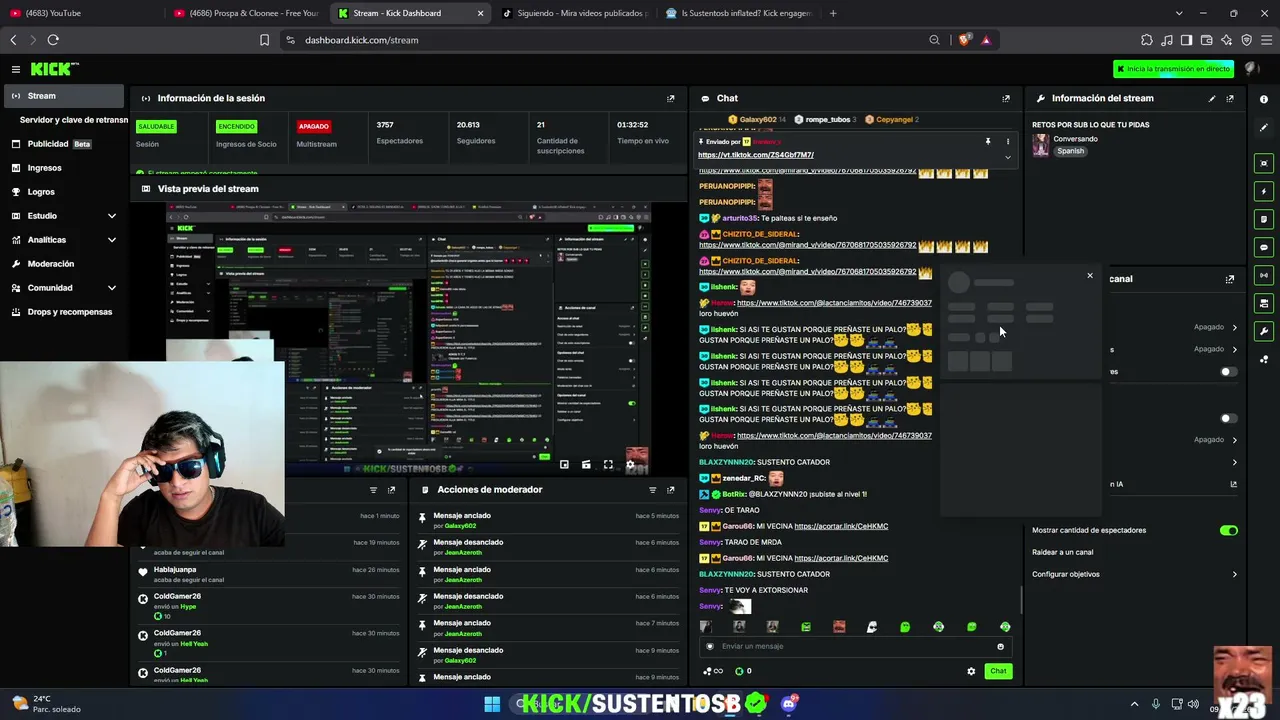Send message with green Chat button
Screen dimensions: 1280x720
coord(998,671)
